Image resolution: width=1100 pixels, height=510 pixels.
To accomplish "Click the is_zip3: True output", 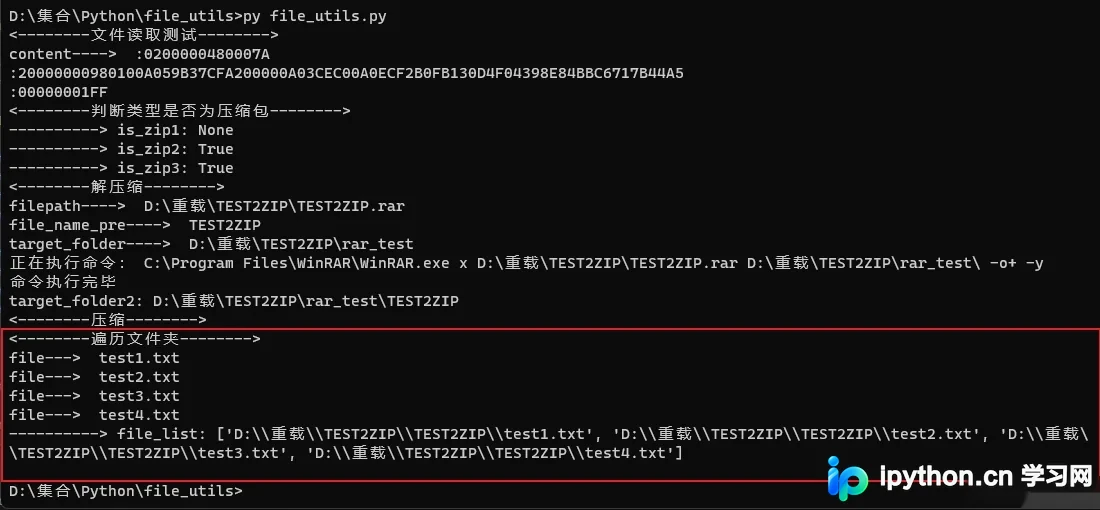I will click(121, 168).
